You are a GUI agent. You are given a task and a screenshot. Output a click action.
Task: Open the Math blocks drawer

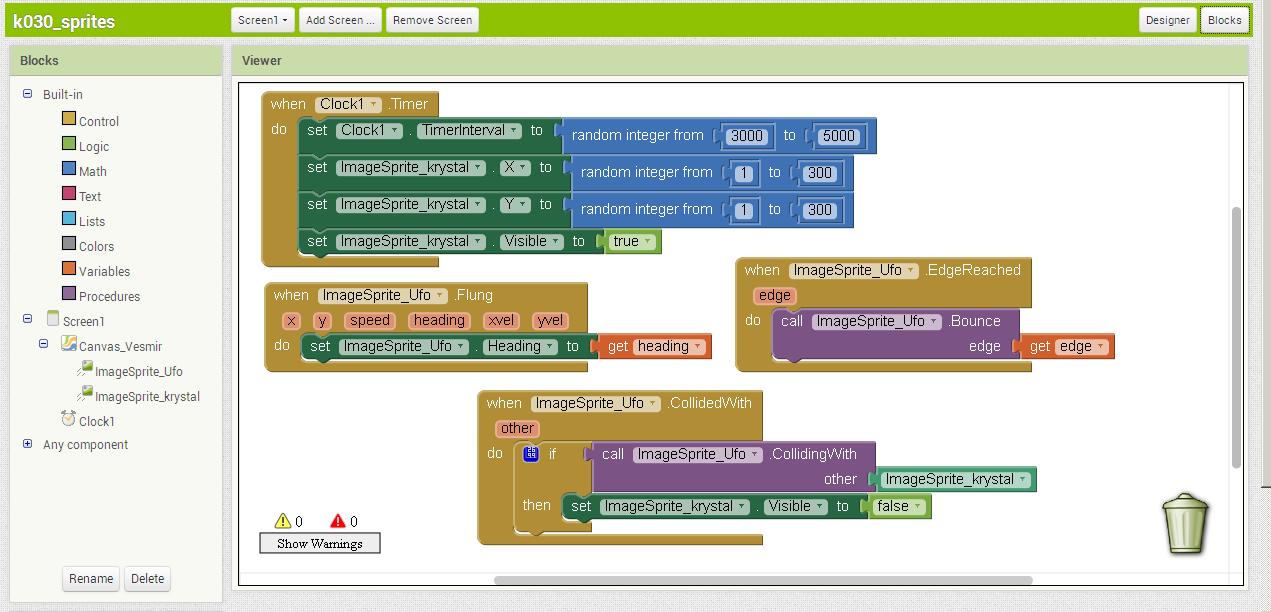pos(93,171)
